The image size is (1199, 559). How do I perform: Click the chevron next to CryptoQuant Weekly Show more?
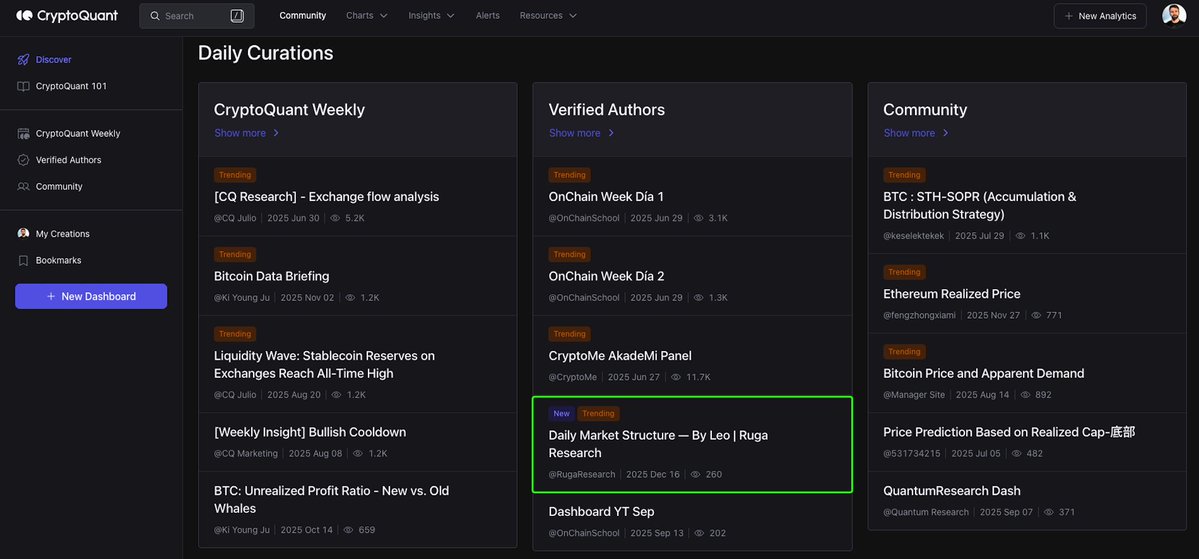coord(276,133)
